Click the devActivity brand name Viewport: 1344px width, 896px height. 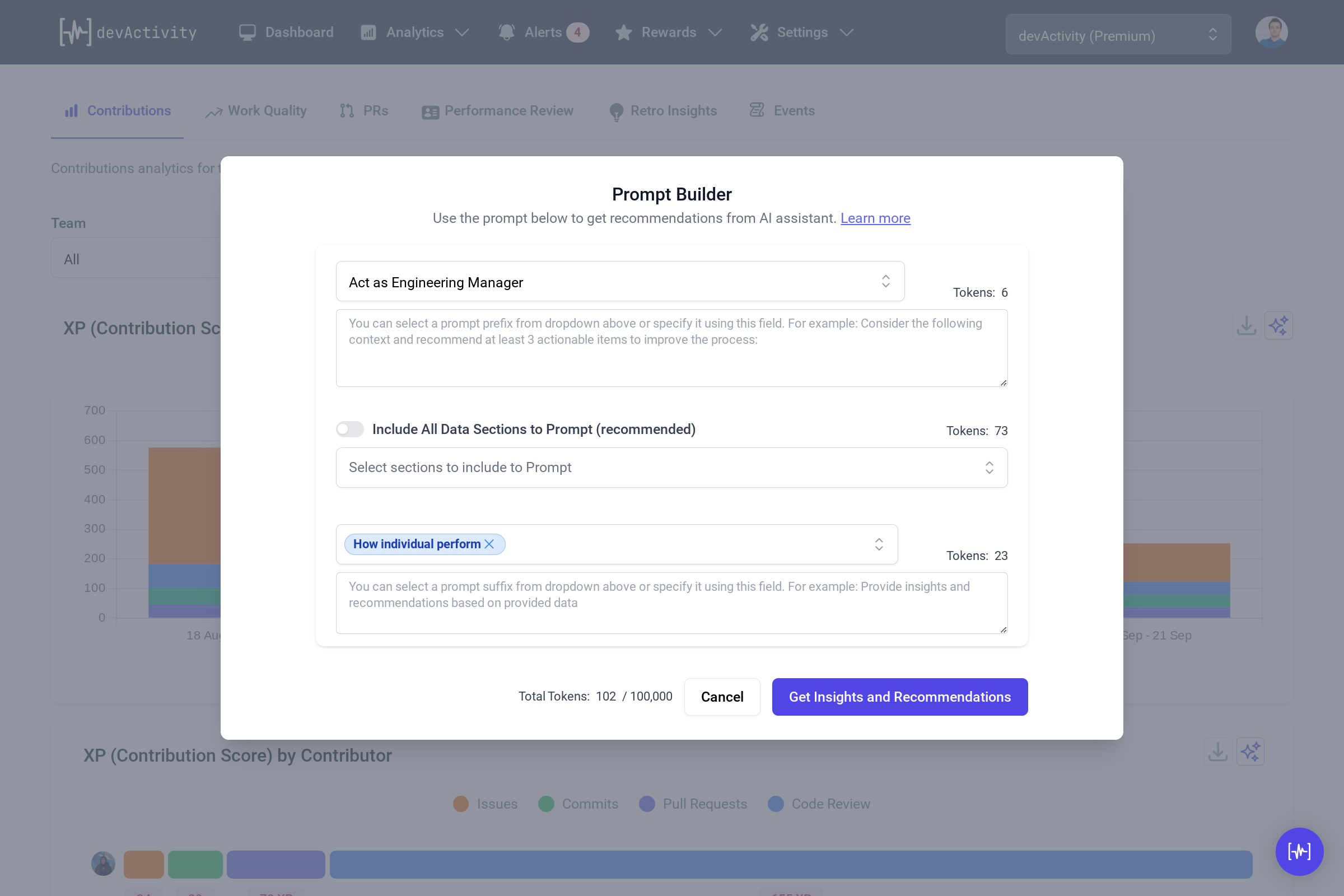[x=146, y=32]
